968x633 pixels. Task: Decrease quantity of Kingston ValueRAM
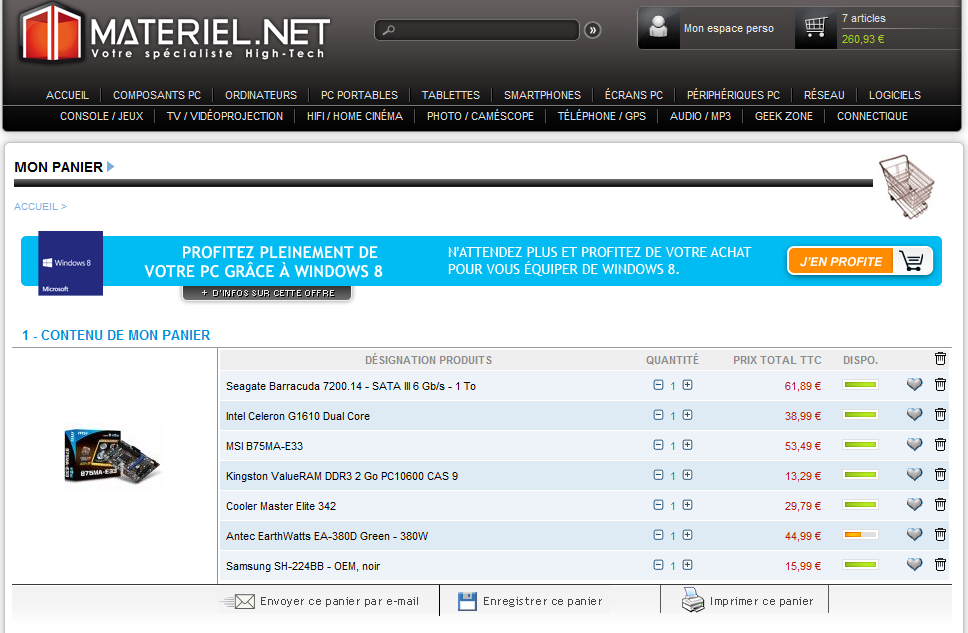coord(658,475)
